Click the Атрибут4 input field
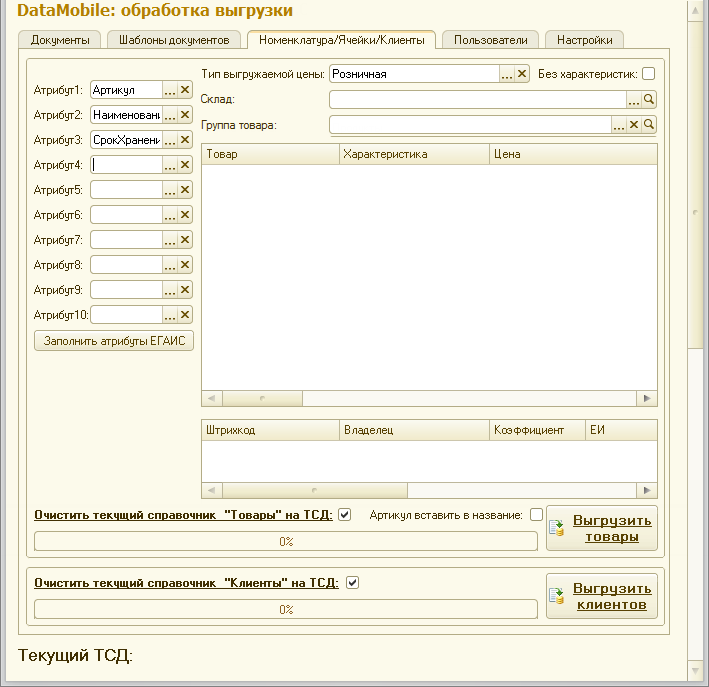709x687 pixels. point(127,165)
